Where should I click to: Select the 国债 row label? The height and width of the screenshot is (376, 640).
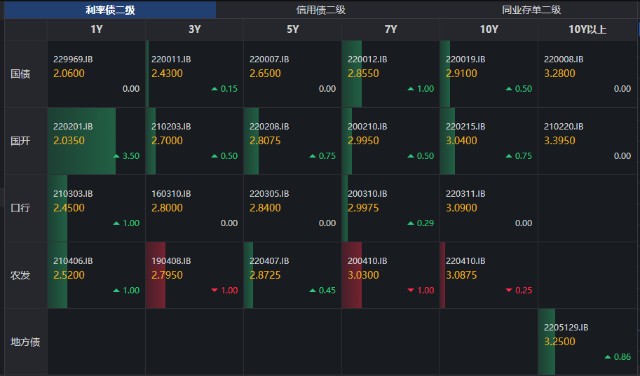point(20,74)
